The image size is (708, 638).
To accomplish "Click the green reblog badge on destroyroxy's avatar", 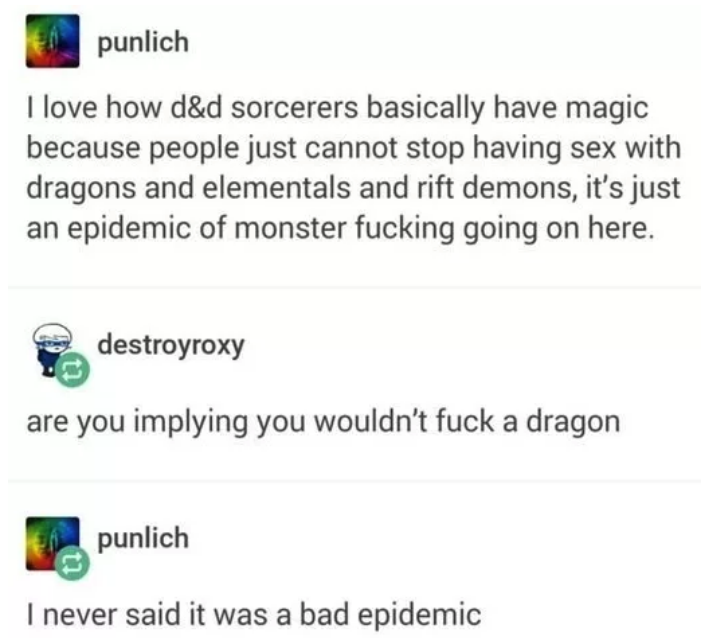I will tap(73, 370).
